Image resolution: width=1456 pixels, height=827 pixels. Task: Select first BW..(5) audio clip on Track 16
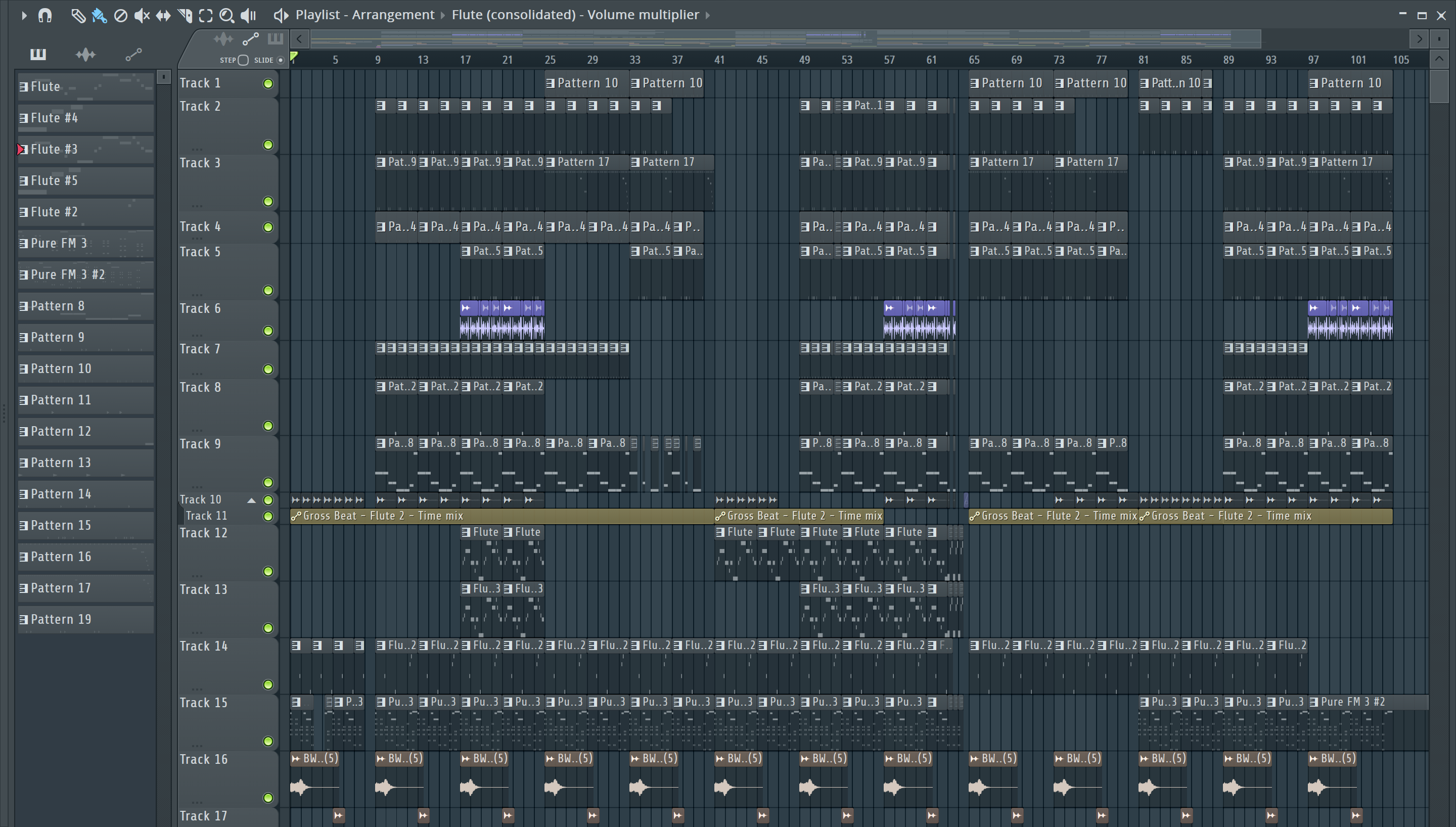point(314,779)
